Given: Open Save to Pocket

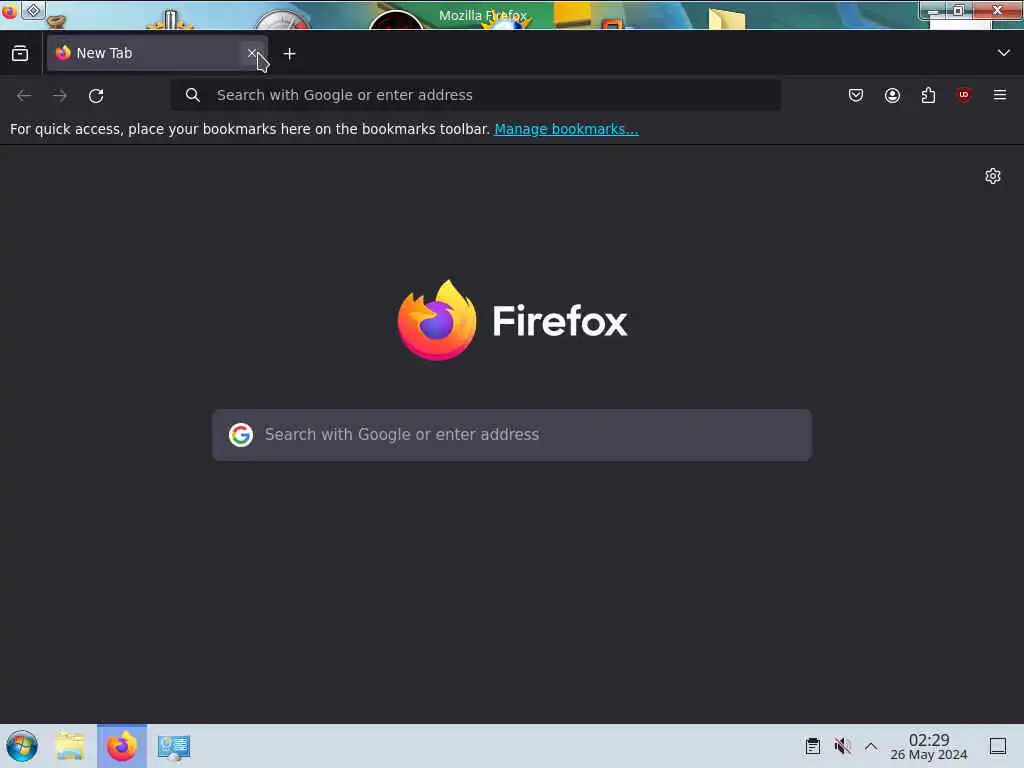Looking at the screenshot, I should (x=856, y=95).
